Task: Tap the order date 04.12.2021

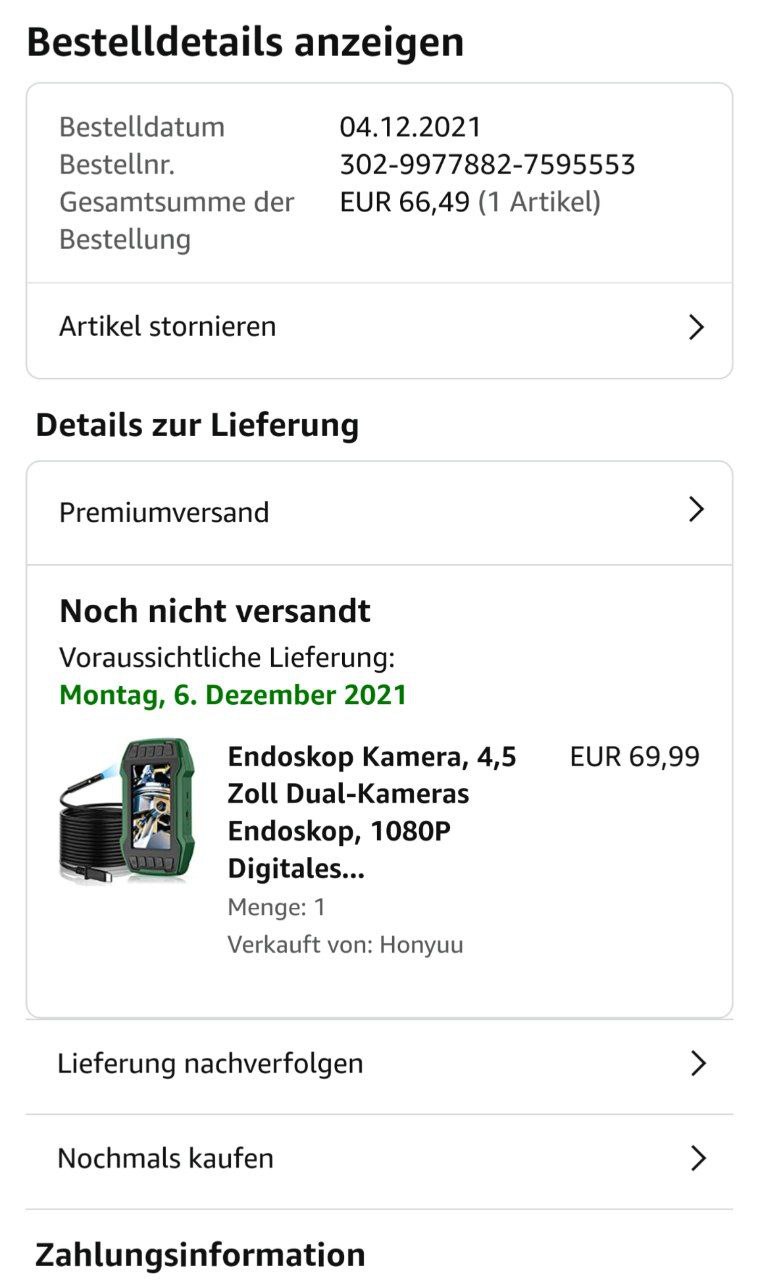Action: coord(410,127)
